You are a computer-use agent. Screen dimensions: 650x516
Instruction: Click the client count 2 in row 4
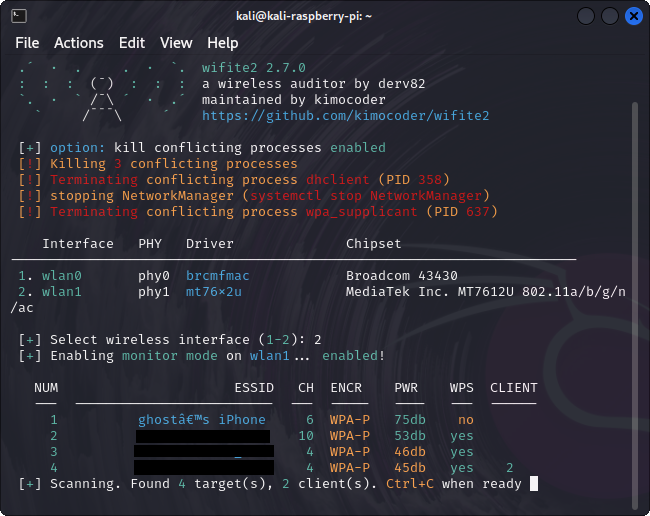(x=510, y=468)
